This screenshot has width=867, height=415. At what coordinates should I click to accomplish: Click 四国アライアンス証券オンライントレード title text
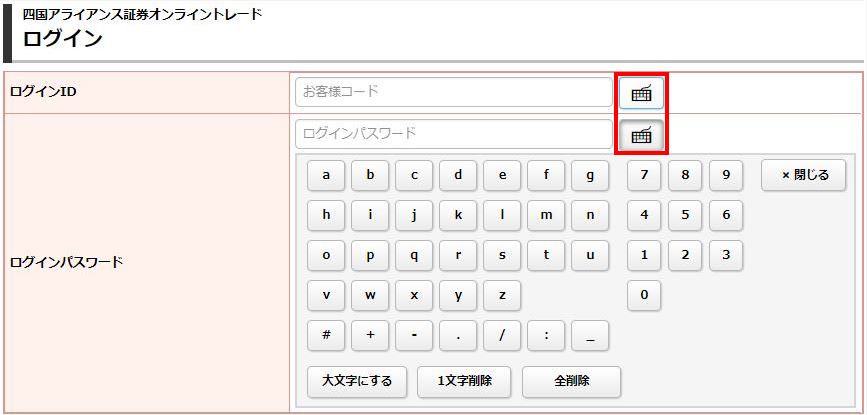click(x=142, y=14)
